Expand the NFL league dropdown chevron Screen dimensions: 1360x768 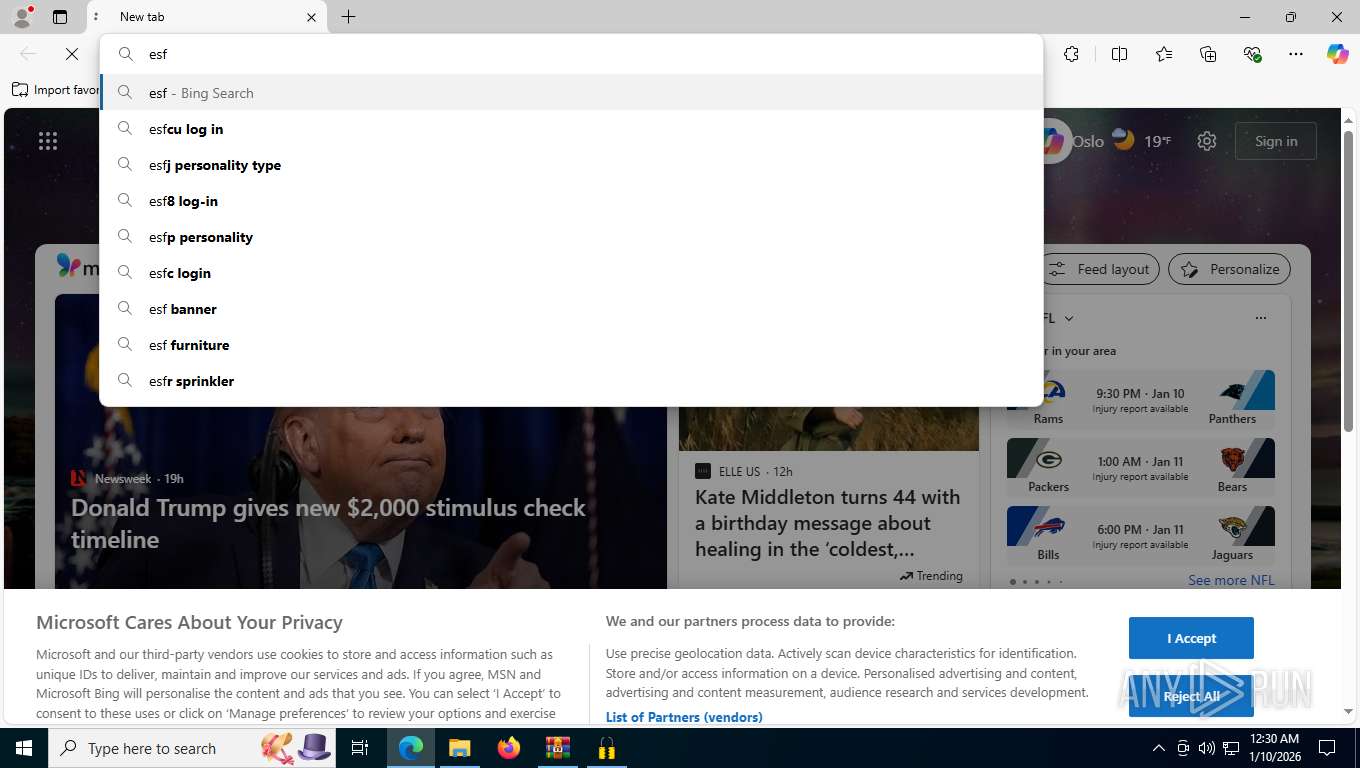(x=1069, y=318)
